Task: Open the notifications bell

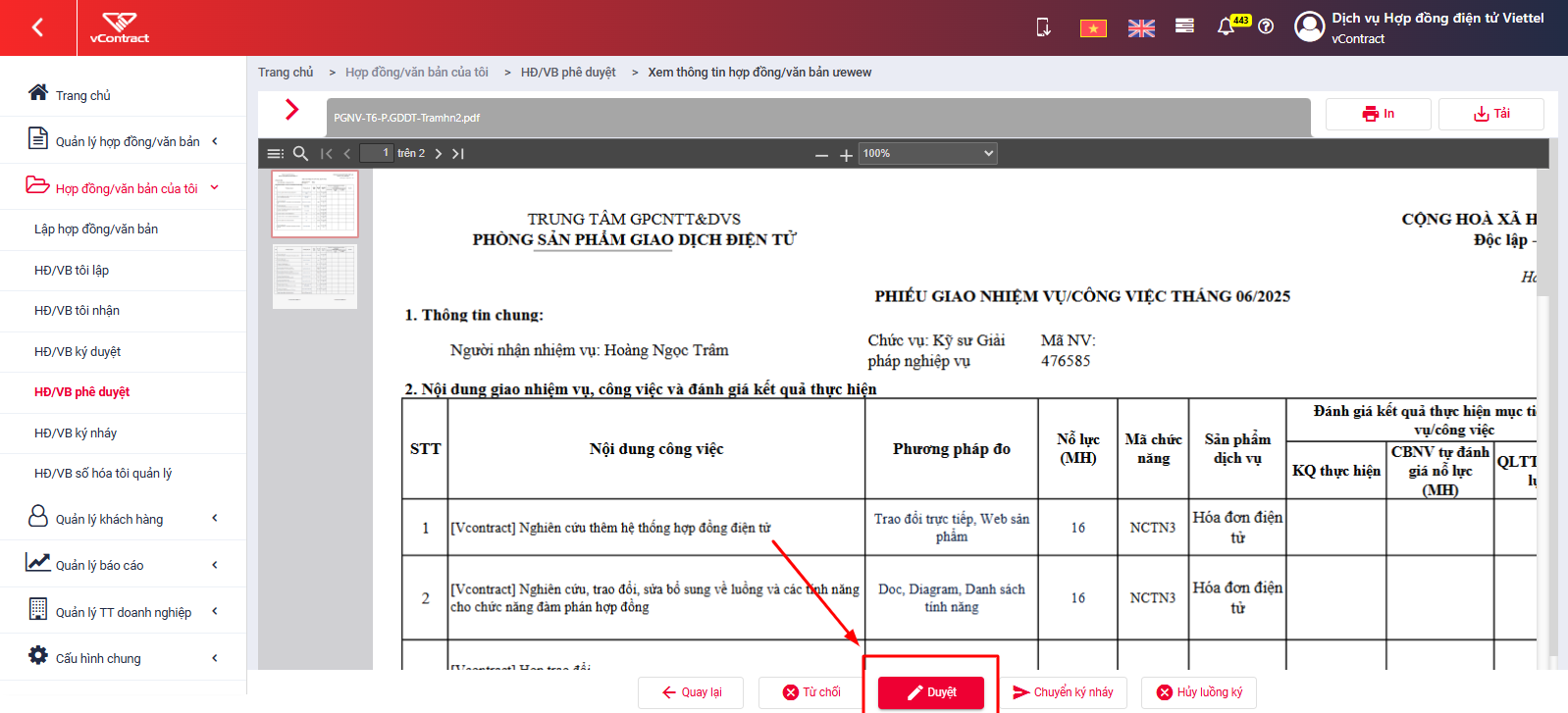Action: pos(1226,26)
